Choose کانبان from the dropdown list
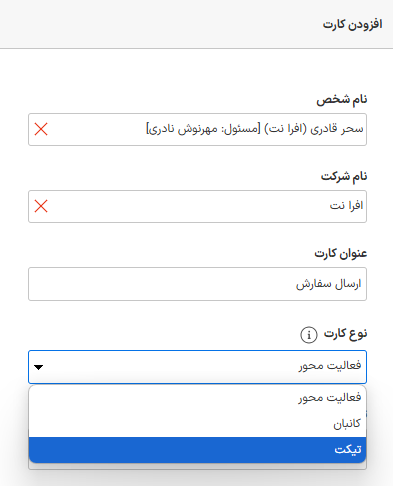Viewport: 393px width, 486px height. (x=197, y=424)
